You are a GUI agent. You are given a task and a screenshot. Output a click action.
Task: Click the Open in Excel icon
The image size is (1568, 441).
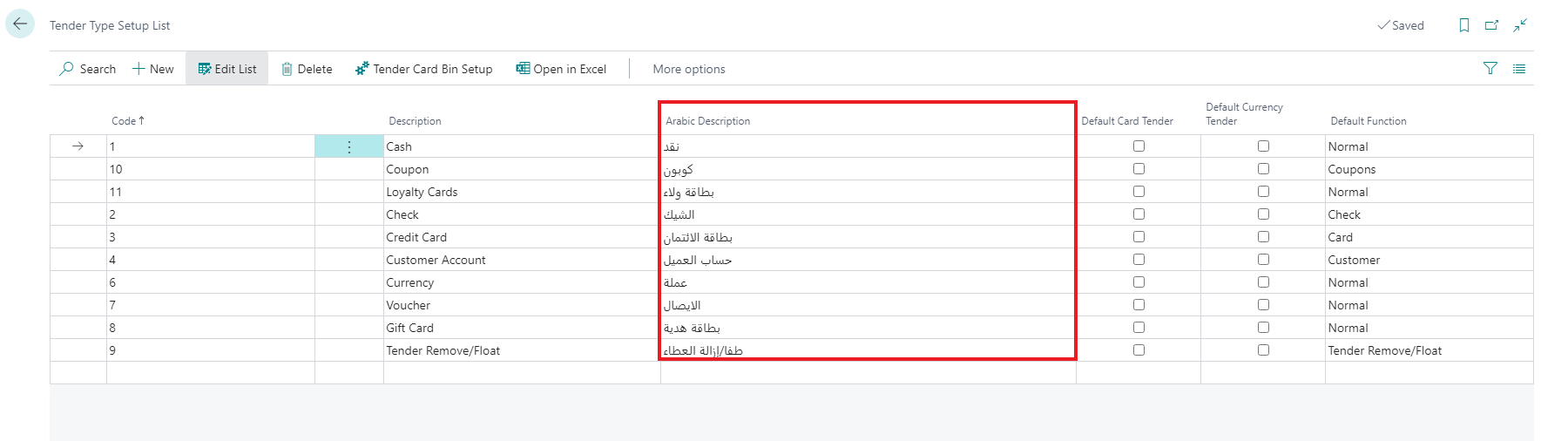[x=523, y=69]
